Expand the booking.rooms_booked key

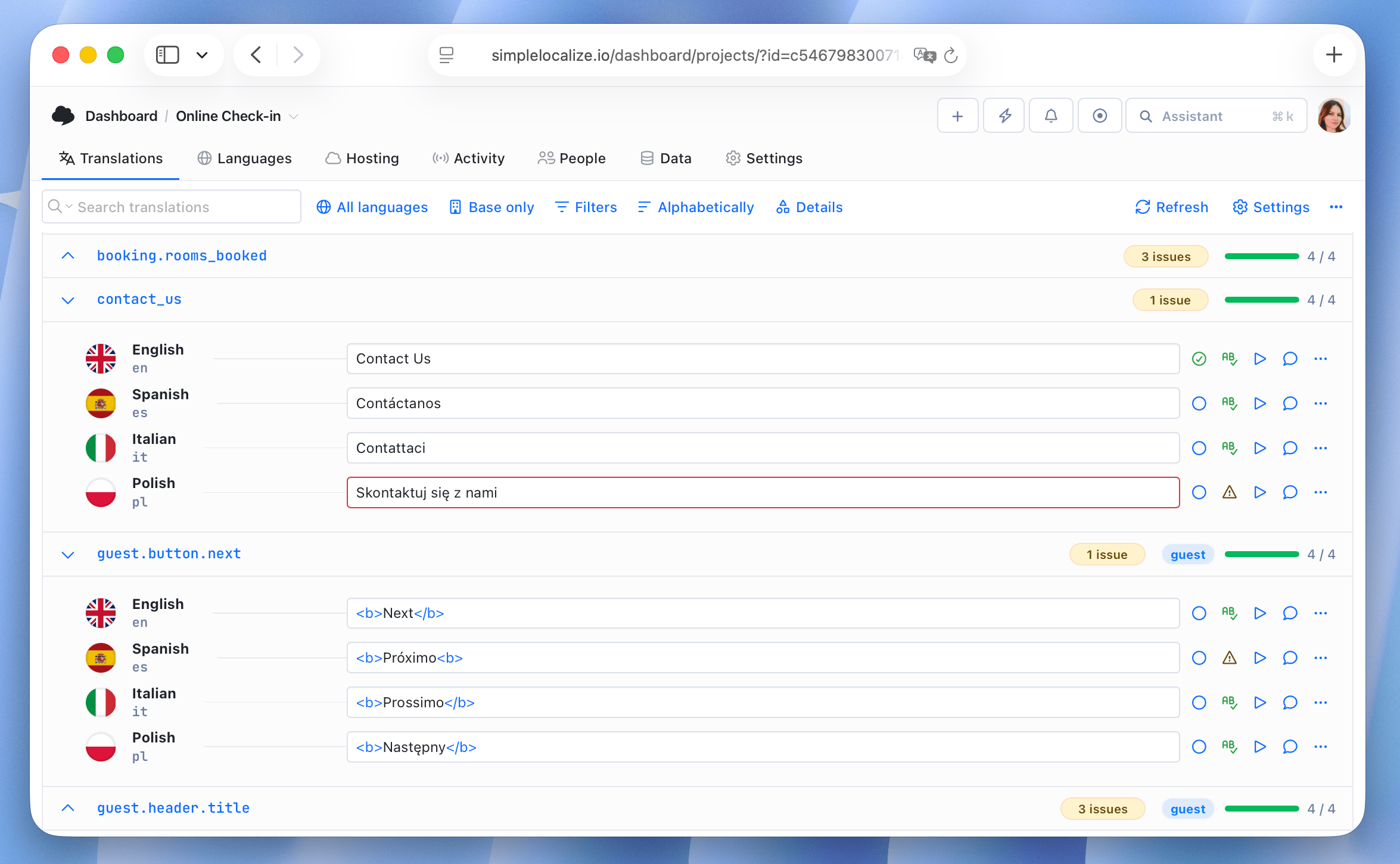click(68, 256)
